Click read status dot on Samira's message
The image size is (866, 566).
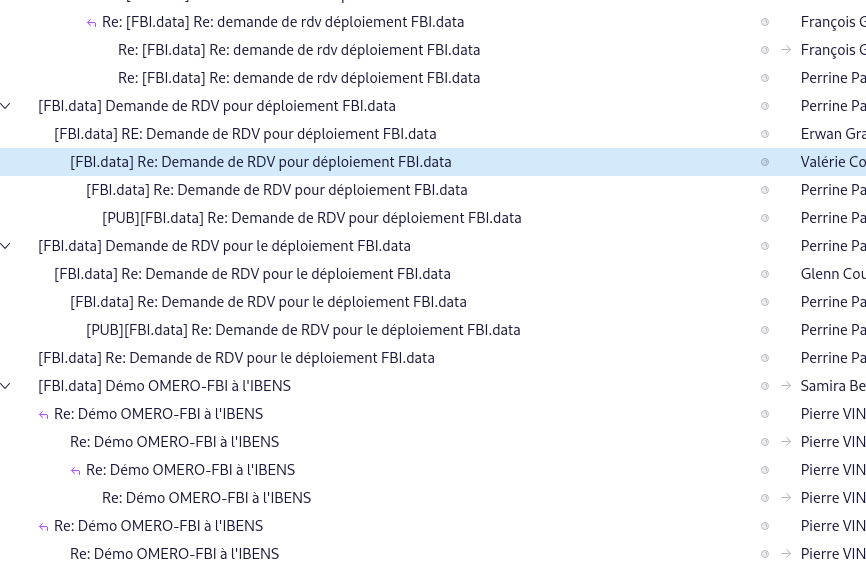click(x=765, y=386)
